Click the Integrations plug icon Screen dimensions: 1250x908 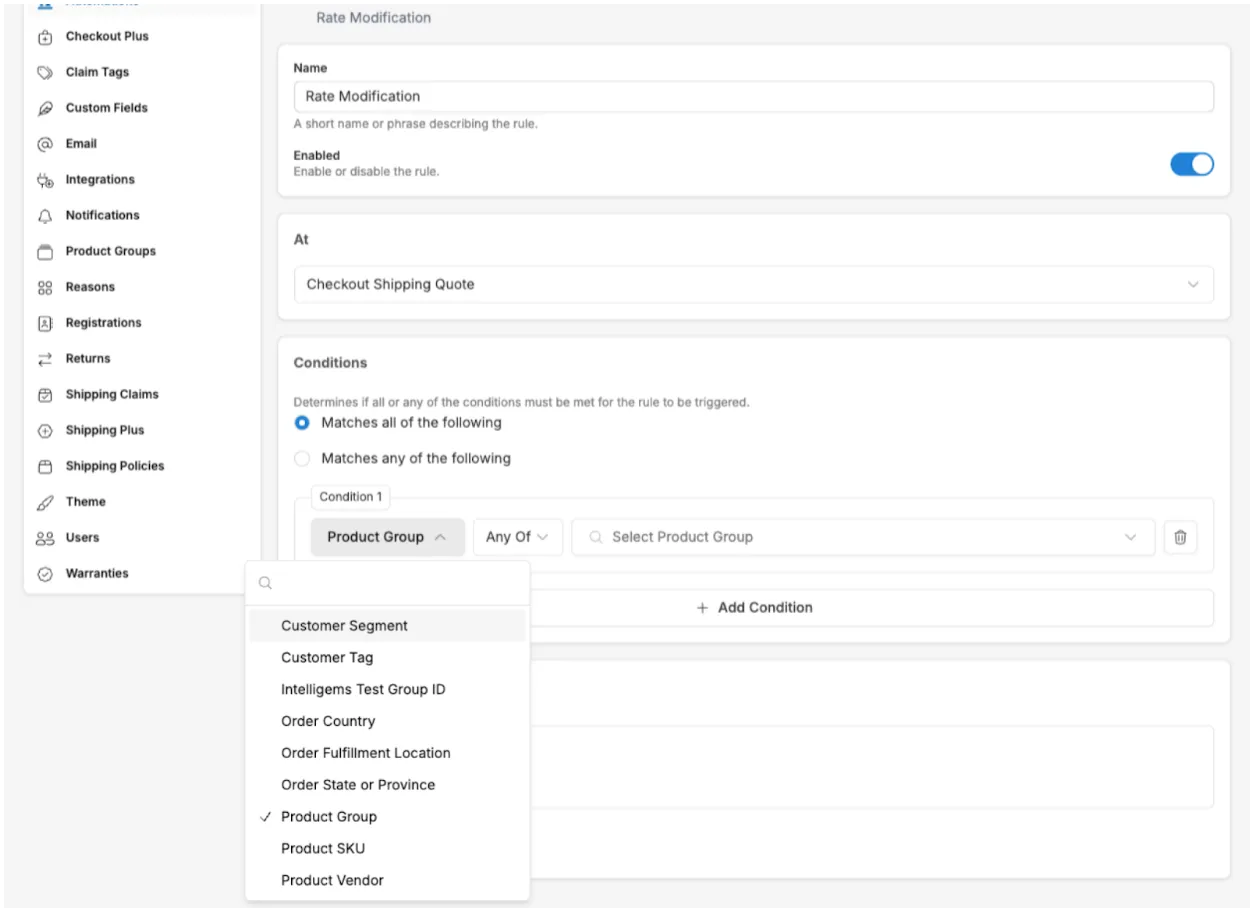pos(44,180)
